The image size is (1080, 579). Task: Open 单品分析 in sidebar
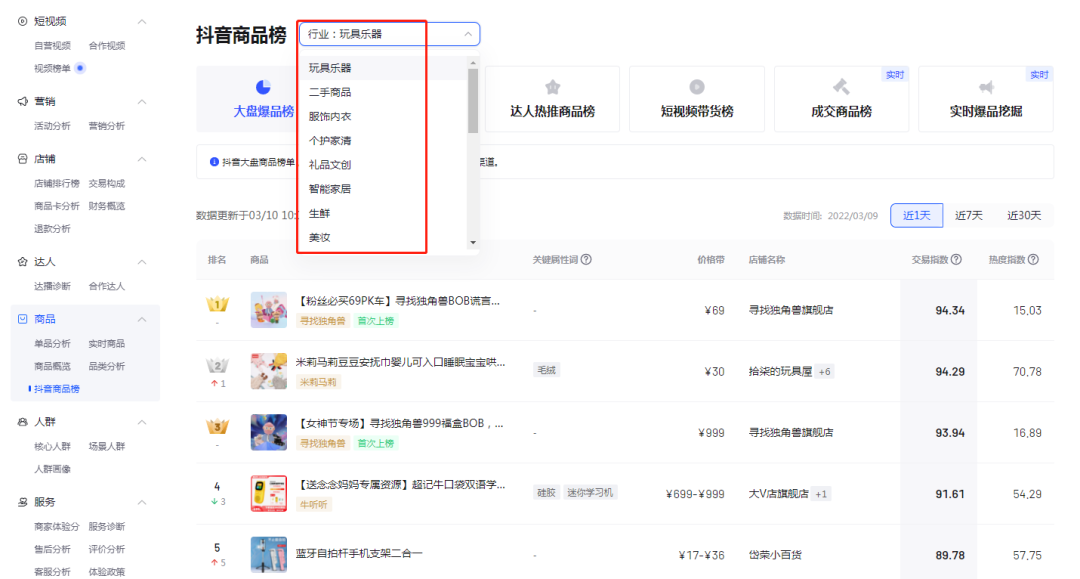(x=52, y=344)
